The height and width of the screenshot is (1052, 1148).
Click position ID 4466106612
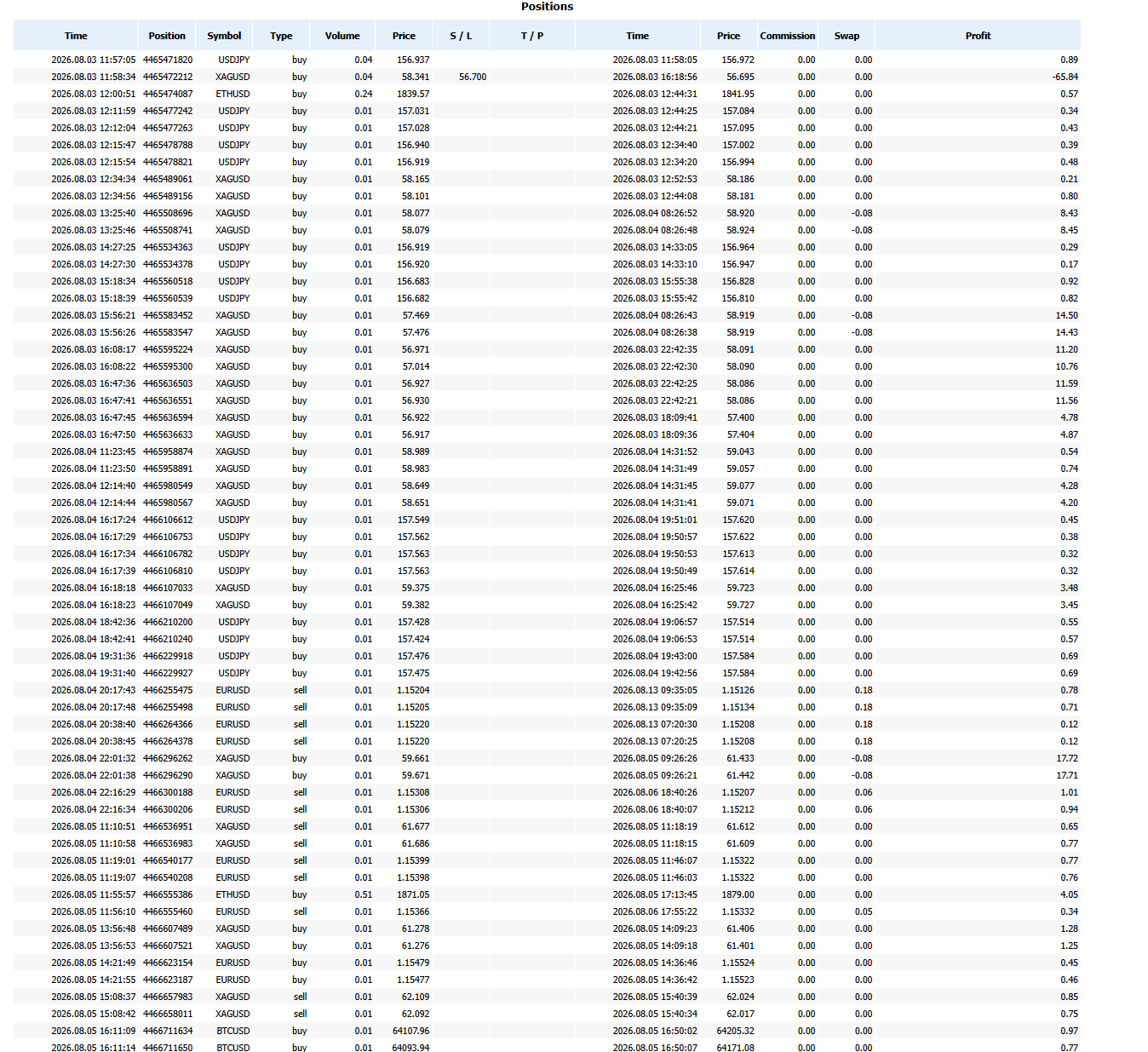pos(168,520)
